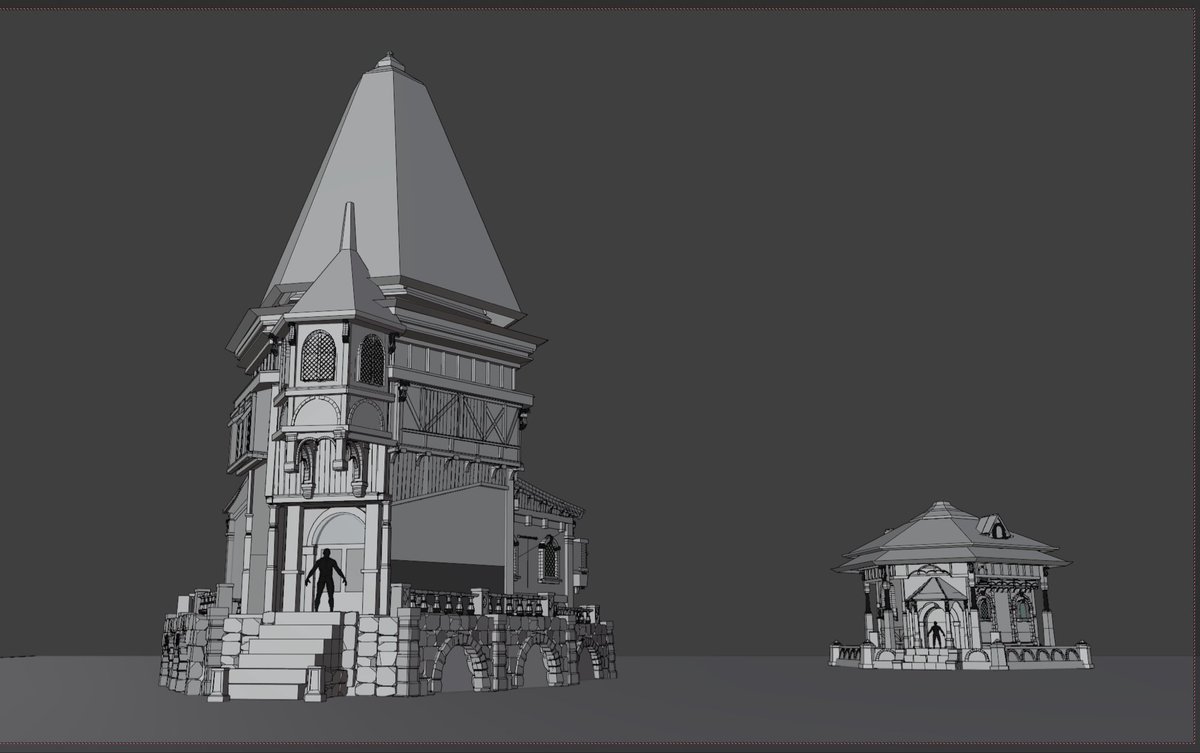Click the tall pyramid roof of the tower

click(398, 190)
